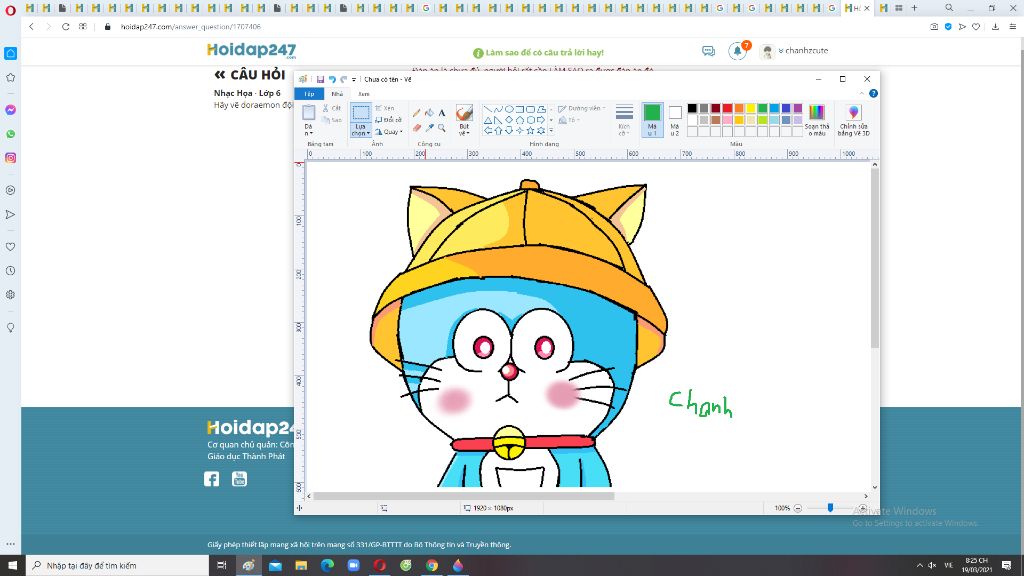Click the Undo arrow in Paint
1024x576 pixels.
332,80
